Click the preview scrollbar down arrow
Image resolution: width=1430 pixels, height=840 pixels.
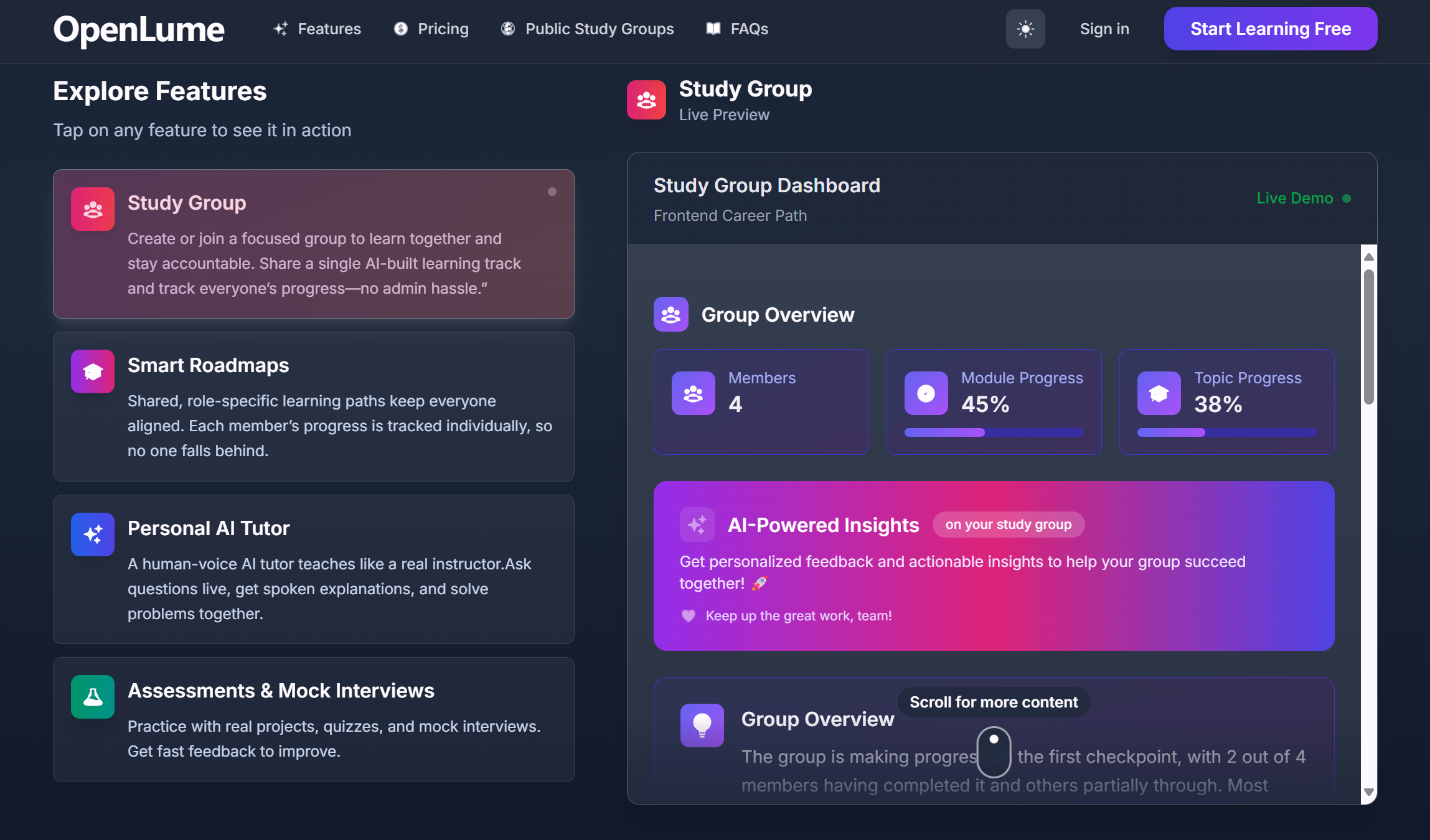coord(1368,792)
